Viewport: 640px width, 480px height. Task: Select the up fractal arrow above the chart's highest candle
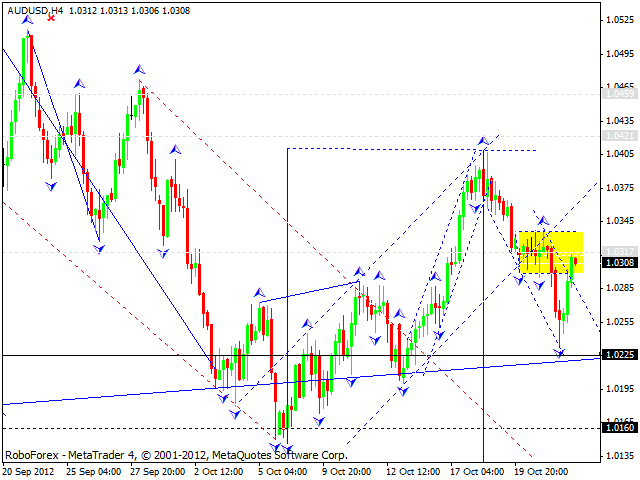coord(27,19)
